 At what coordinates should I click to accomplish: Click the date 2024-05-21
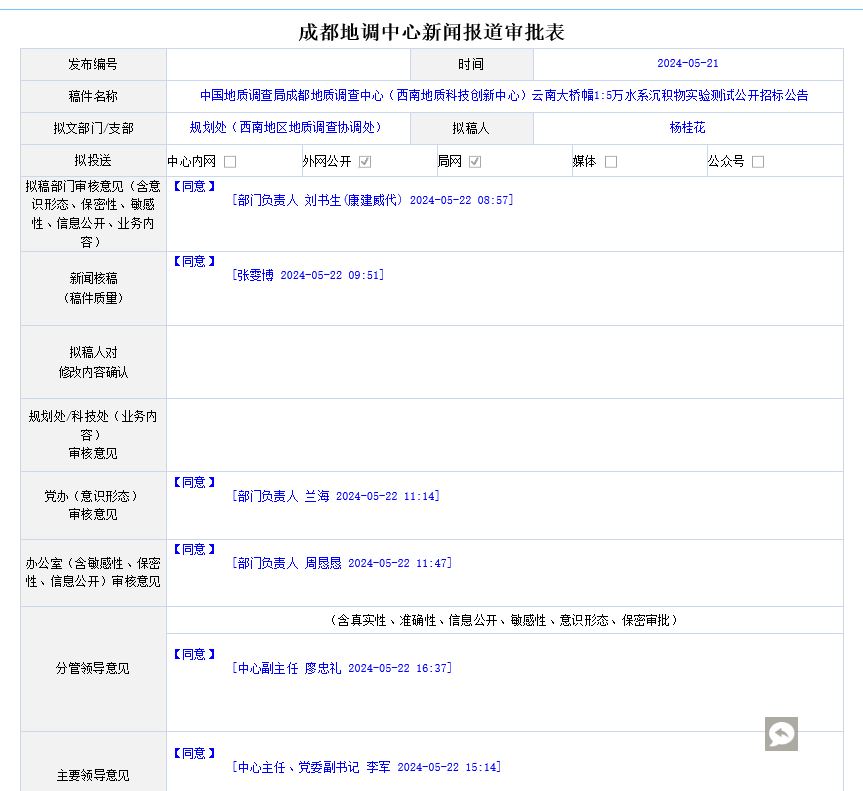pos(687,63)
